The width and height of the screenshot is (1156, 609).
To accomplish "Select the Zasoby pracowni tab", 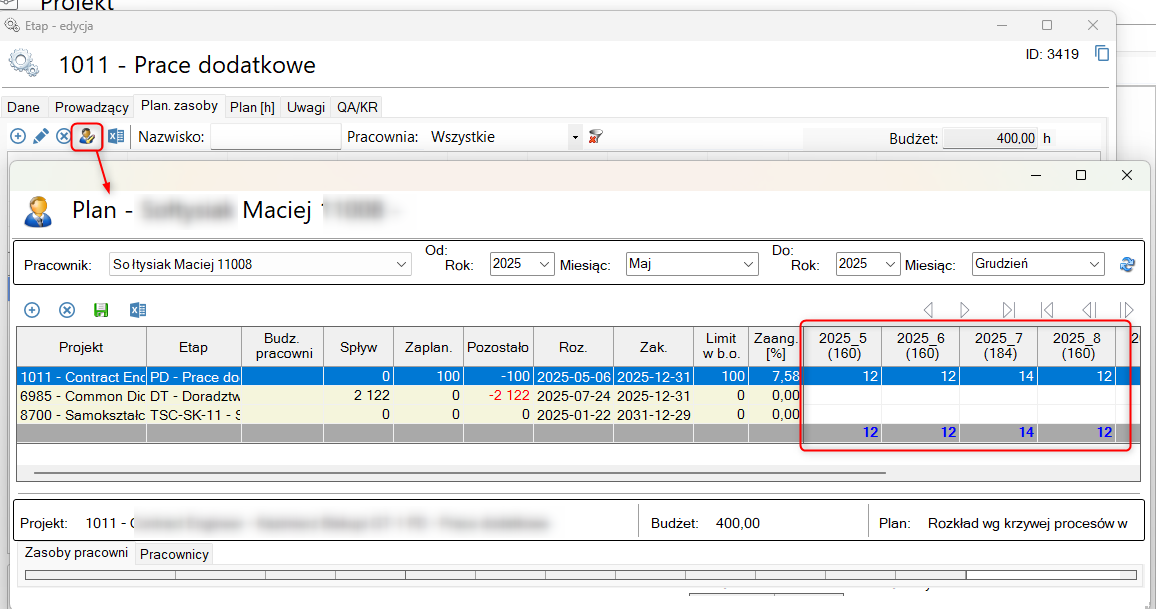I will pyautogui.click(x=76, y=553).
